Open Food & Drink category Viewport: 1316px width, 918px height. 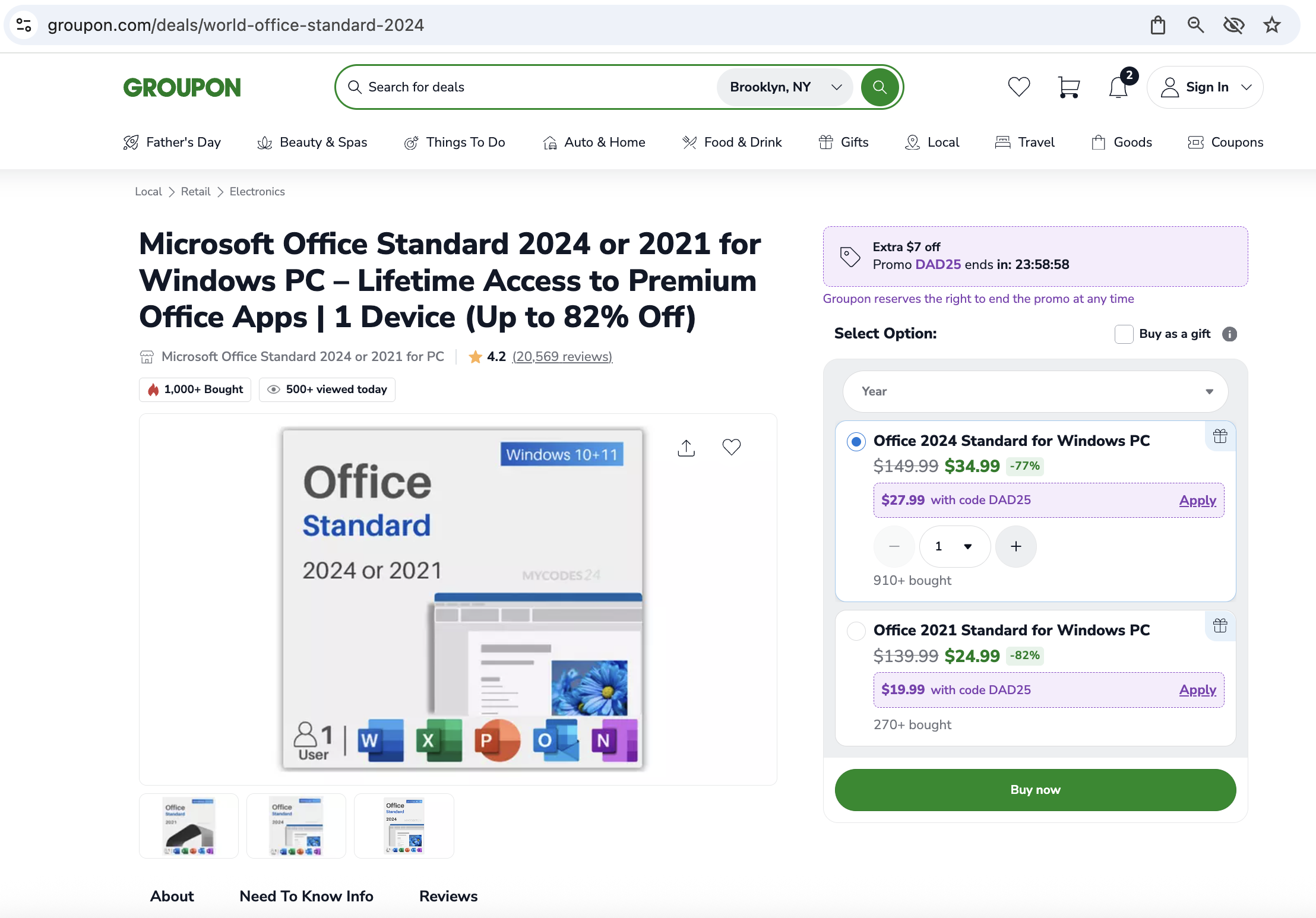coord(732,143)
